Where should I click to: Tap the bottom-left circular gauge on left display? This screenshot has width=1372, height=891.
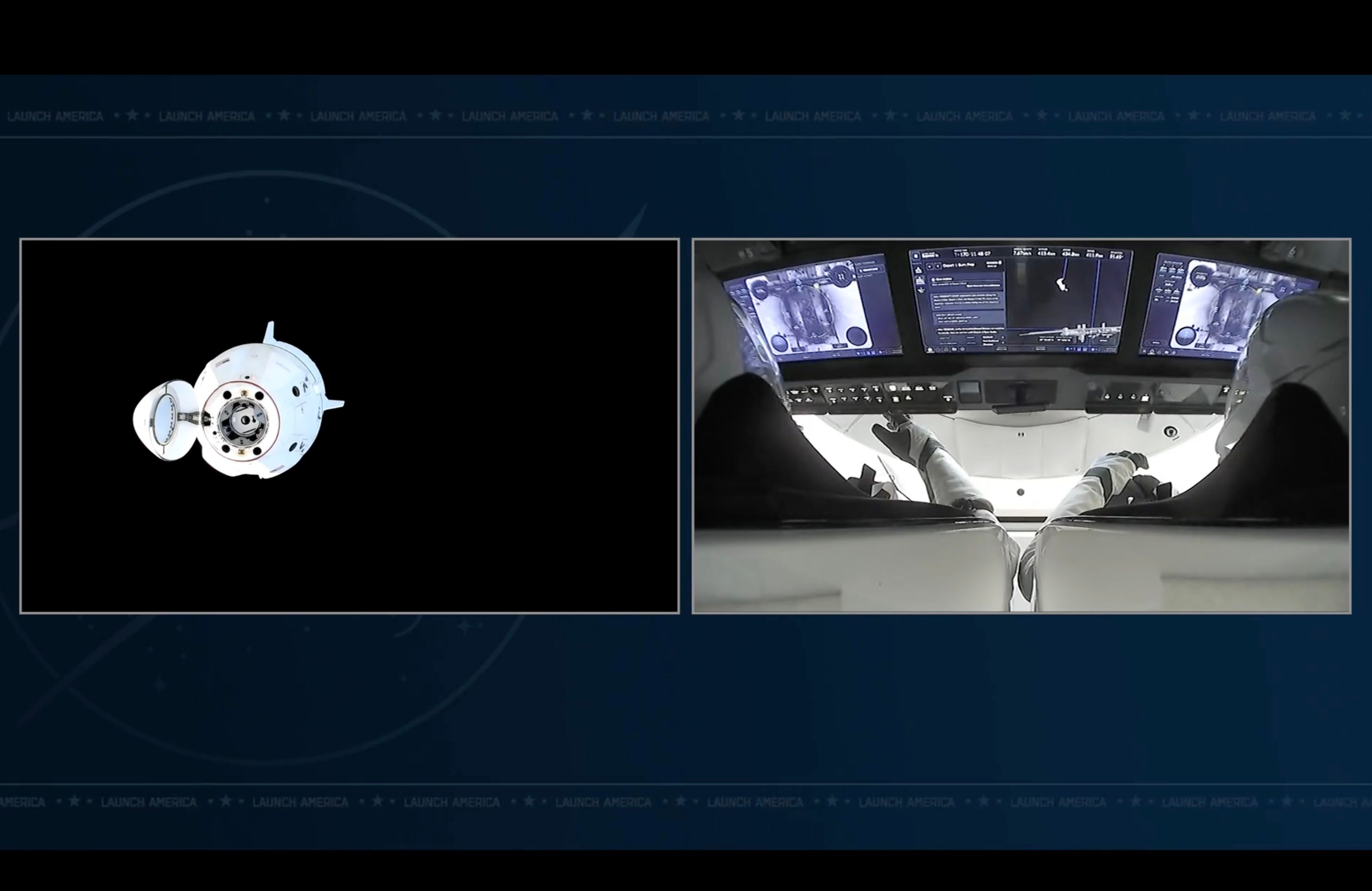click(779, 343)
